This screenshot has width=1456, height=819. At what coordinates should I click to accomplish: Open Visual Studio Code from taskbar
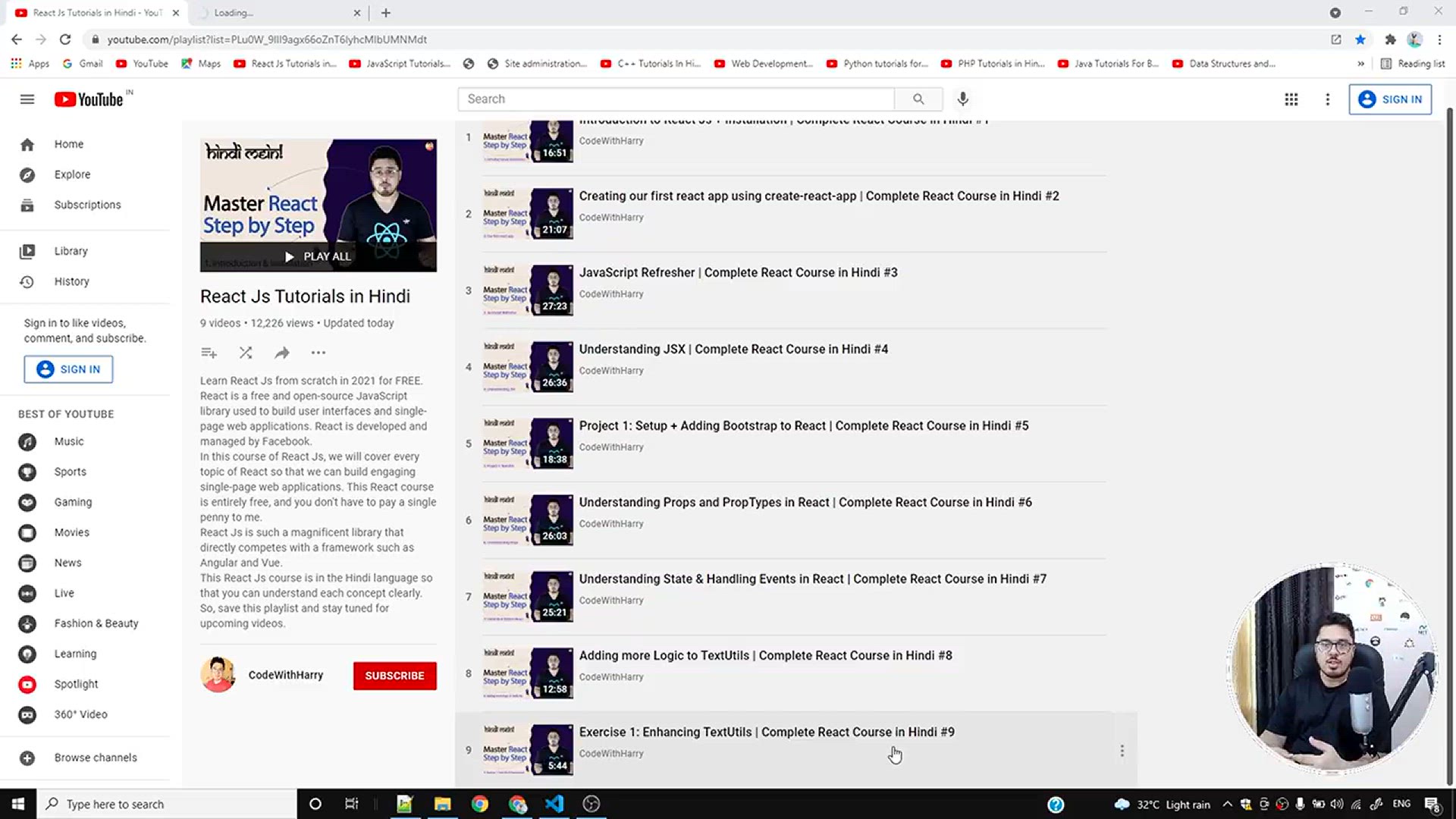[x=554, y=804]
